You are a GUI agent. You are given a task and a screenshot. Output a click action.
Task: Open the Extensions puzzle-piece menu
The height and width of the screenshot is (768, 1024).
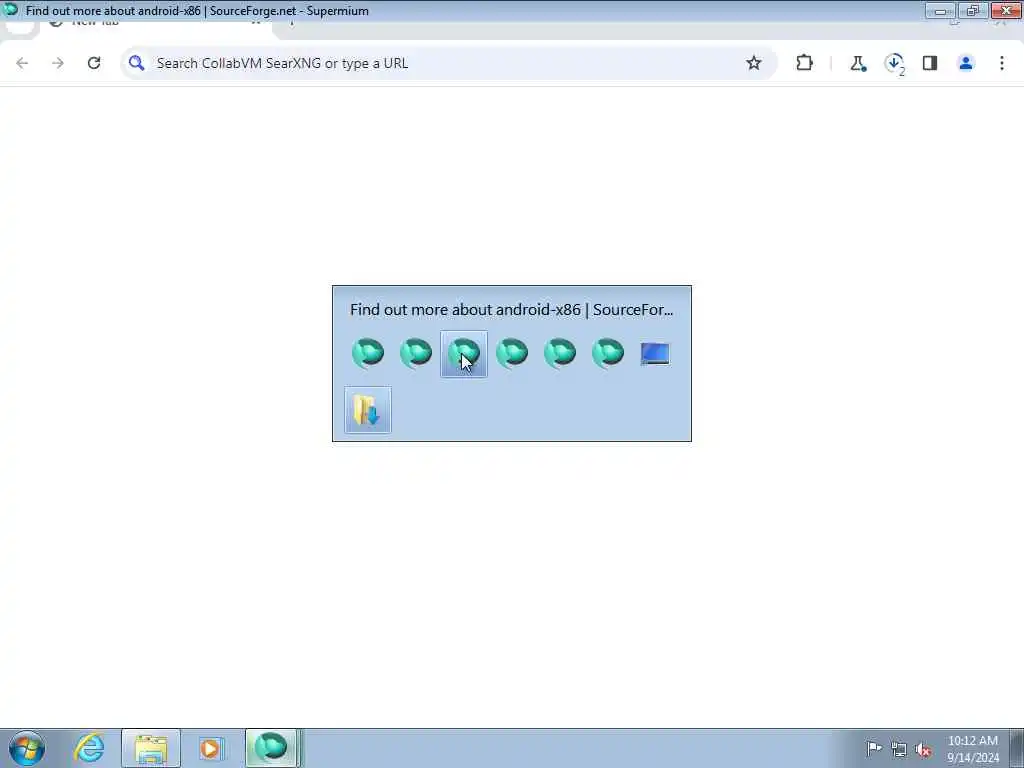click(x=805, y=63)
